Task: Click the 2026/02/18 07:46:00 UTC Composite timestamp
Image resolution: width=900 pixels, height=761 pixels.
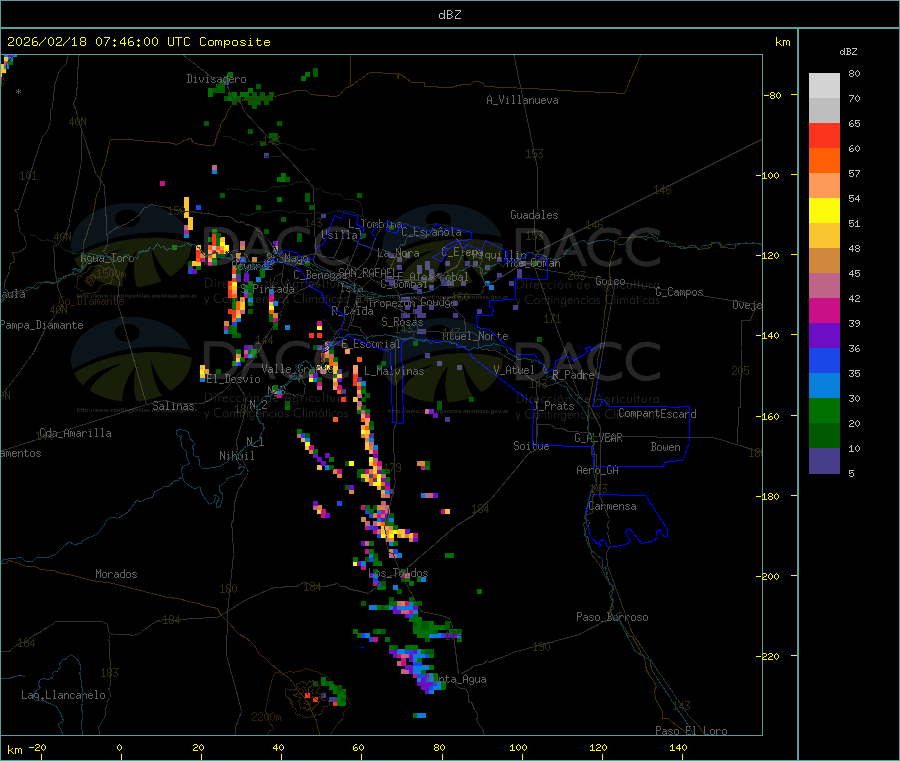Action: [138, 42]
